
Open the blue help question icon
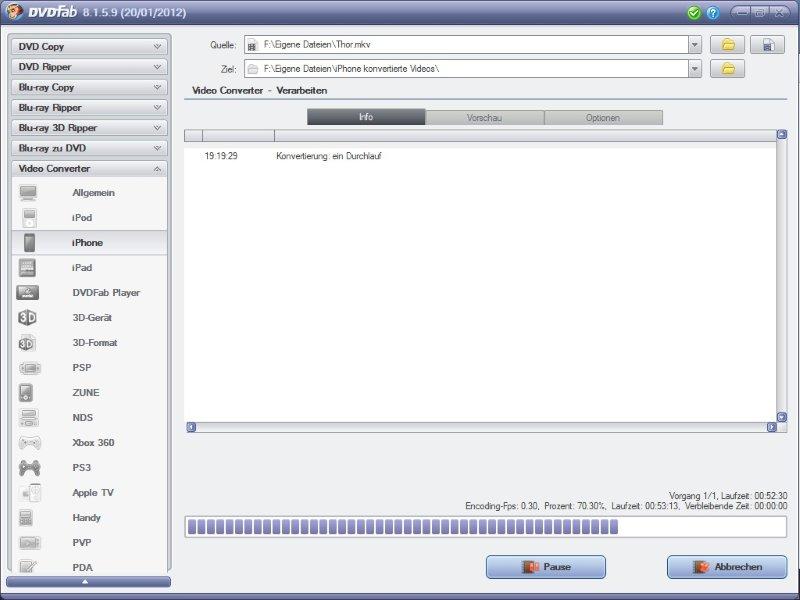point(713,13)
